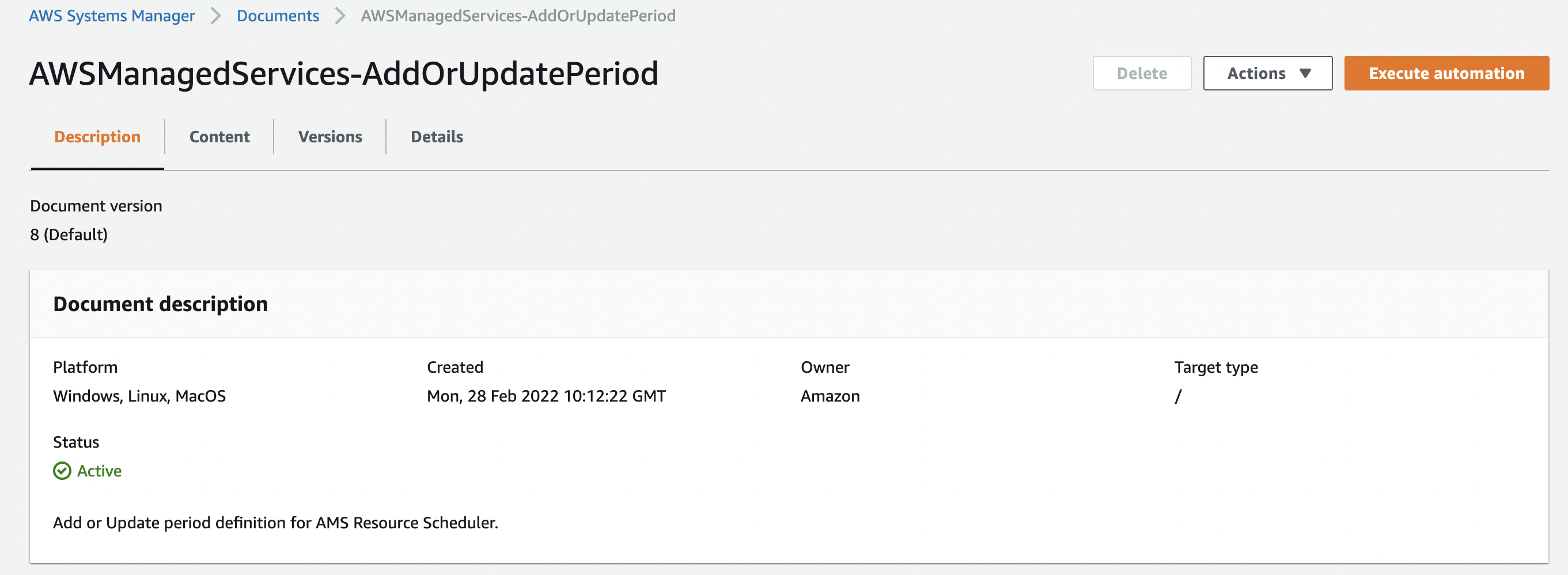Open the Versions tab
Viewport: 1568px width, 575px height.
[x=329, y=137]
